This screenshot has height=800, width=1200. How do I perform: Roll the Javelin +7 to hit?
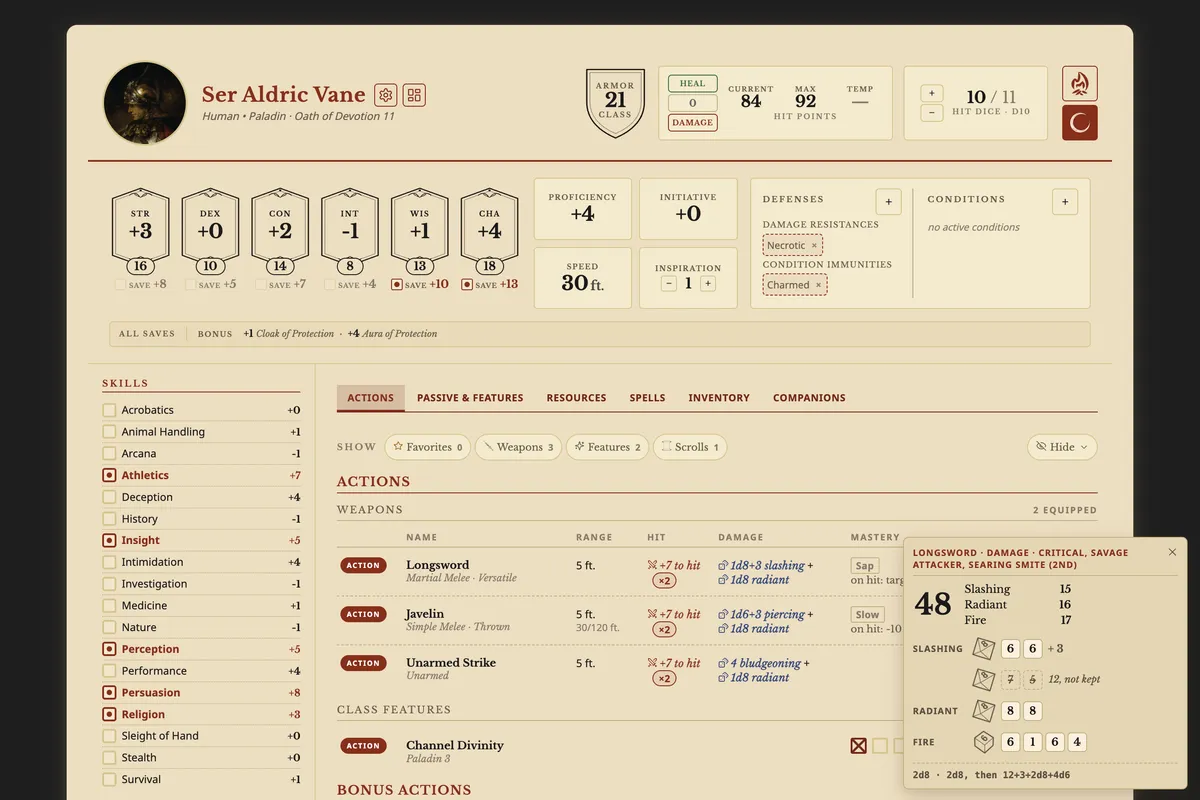pyautogui.click(x=674, y=614)
